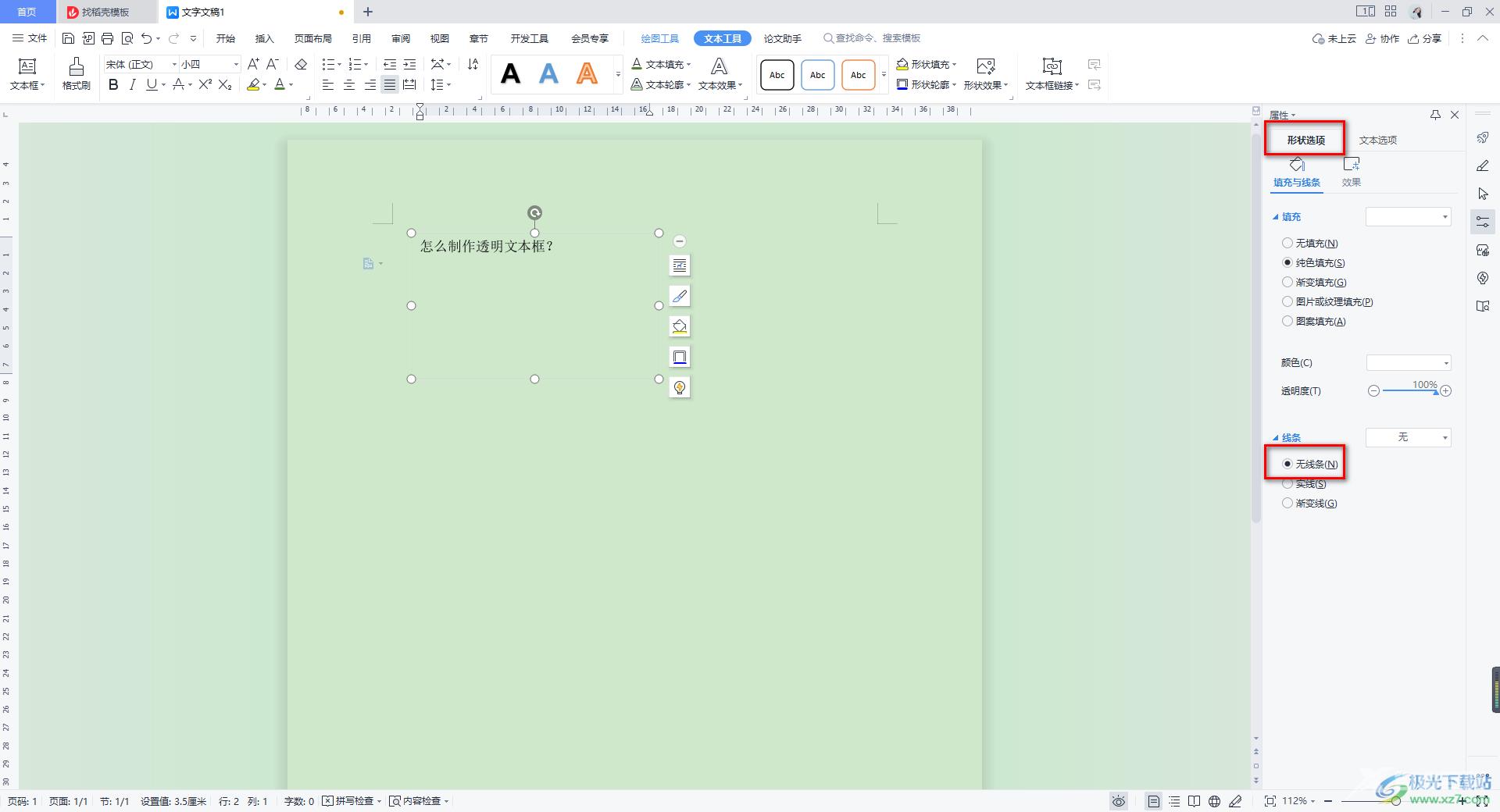Image resolution: width=1500 pixels, height=812 pixels.
Task: Select the orange outline A text style
Action: [587, 74]
